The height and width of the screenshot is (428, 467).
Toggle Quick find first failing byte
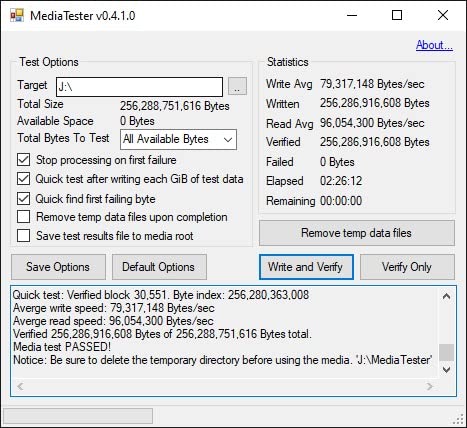pos(23,199)
